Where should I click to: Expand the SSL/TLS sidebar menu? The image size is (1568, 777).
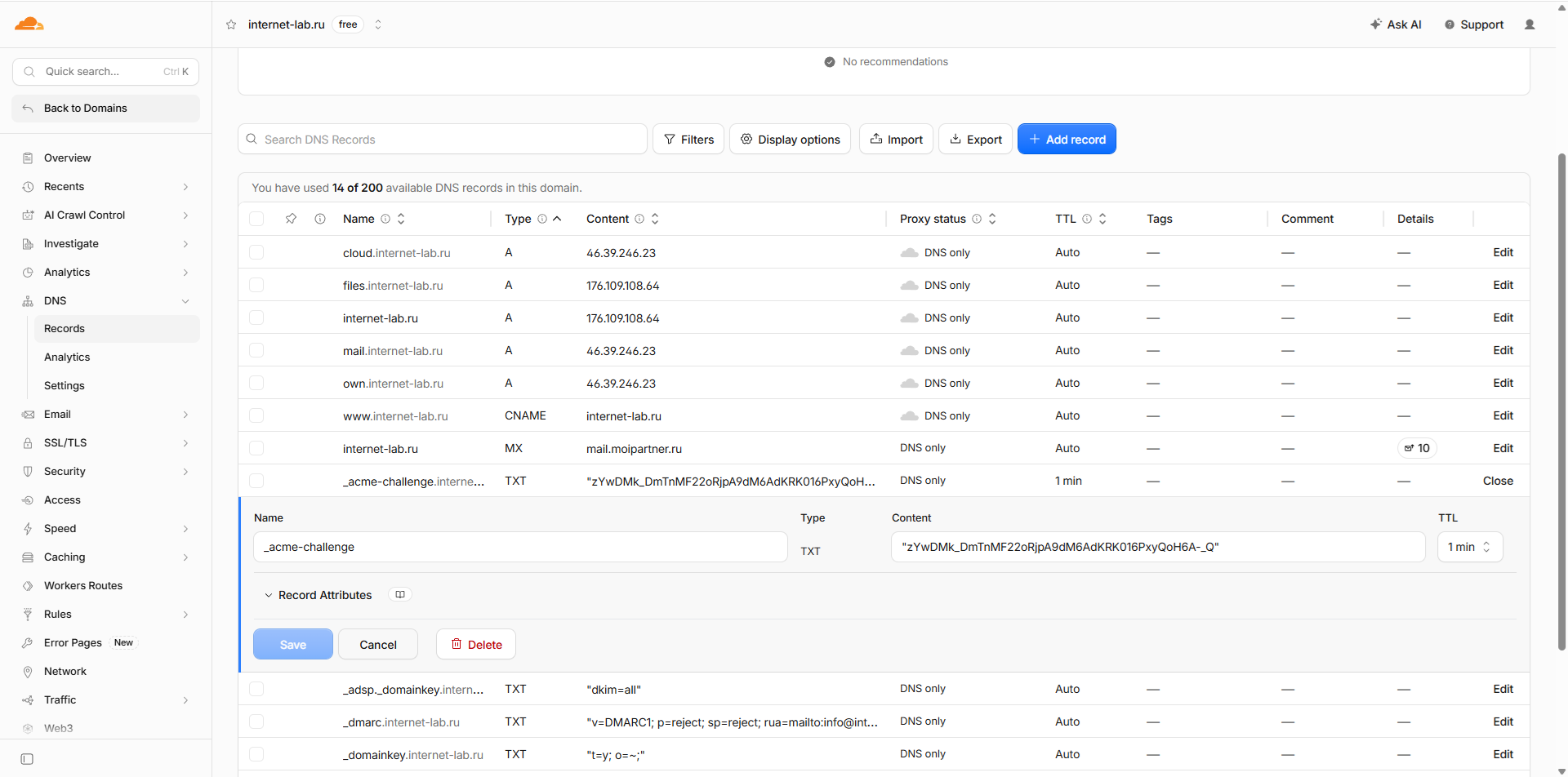[106, 442]
